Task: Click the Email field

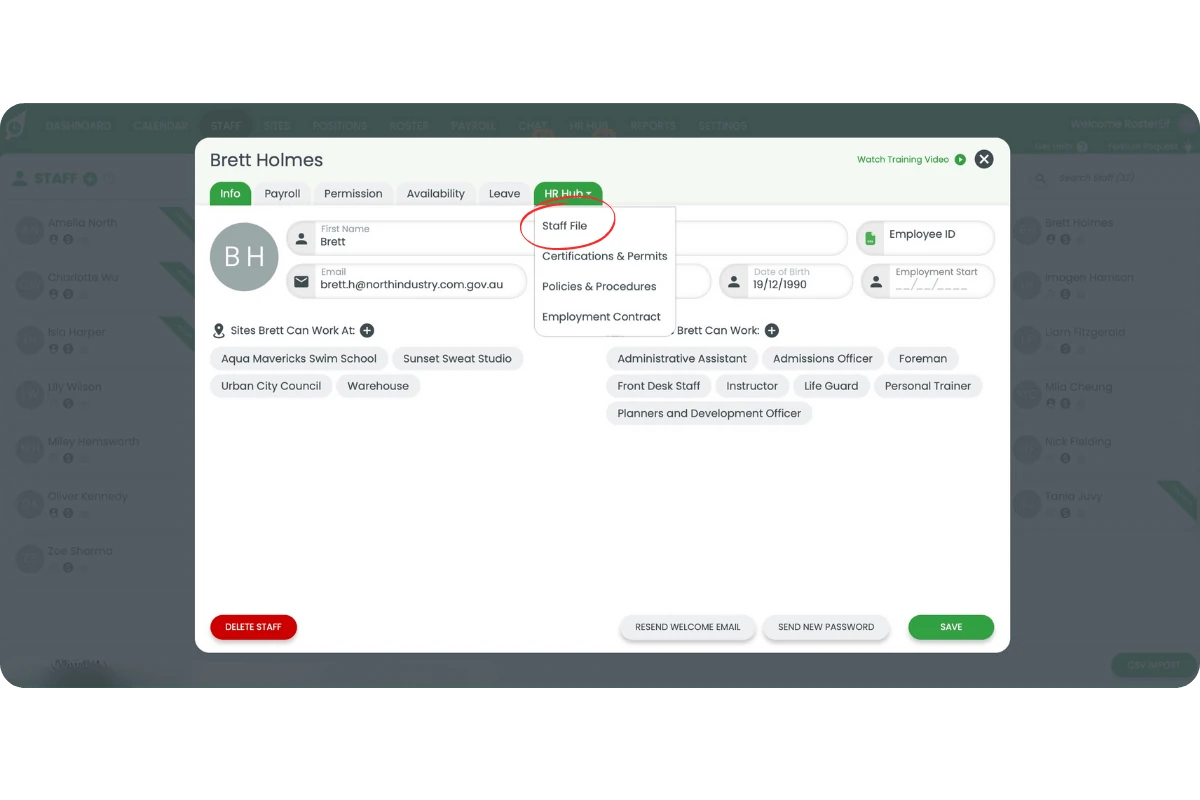Action: 407,280
